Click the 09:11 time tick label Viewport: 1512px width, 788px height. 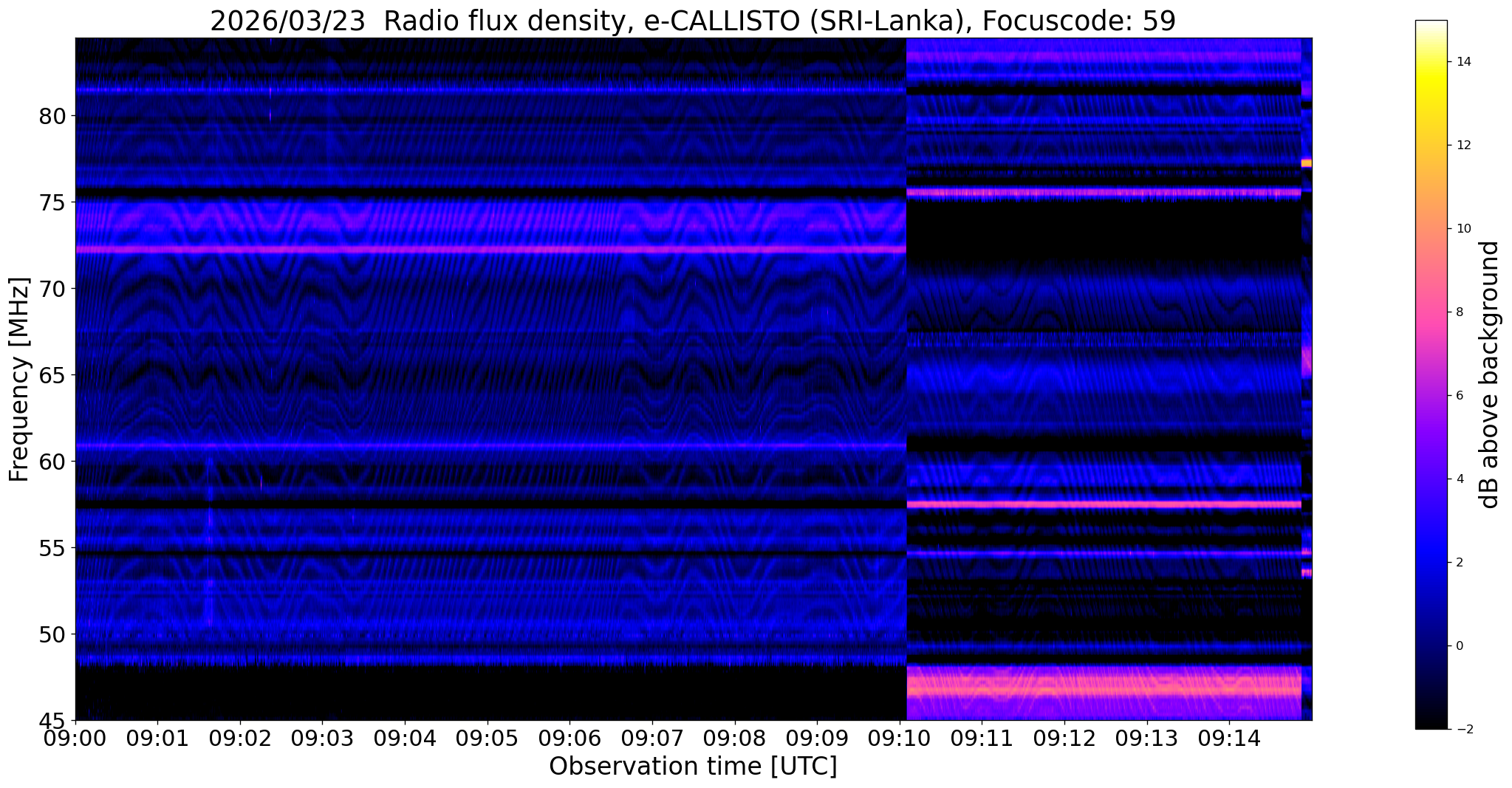[x=982, y=738]
